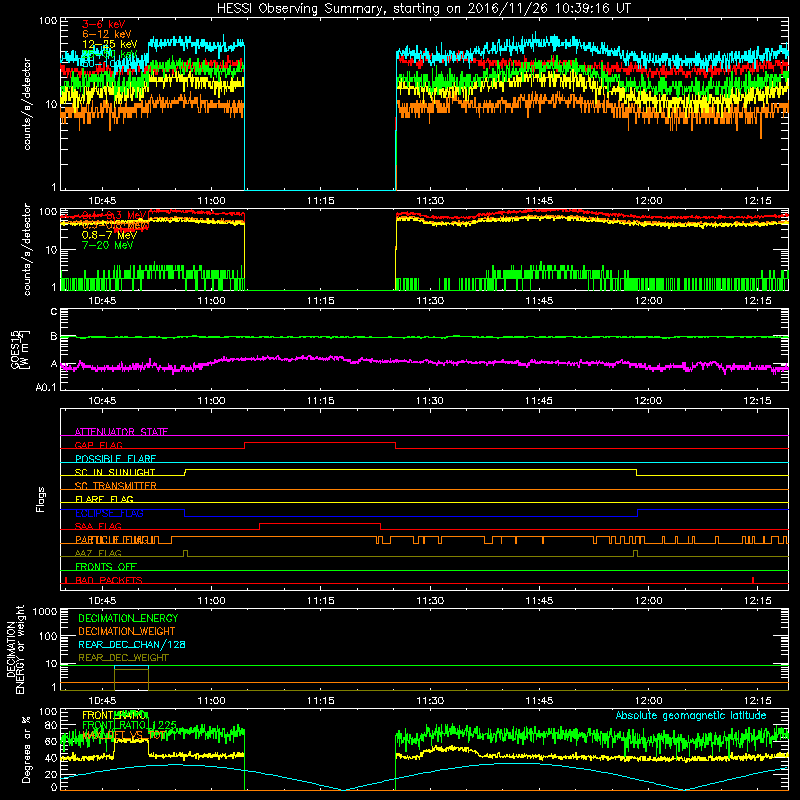Select the GAP_FLAG label
Viewport: 800px width, 800px height.
(x=98, y=445)
